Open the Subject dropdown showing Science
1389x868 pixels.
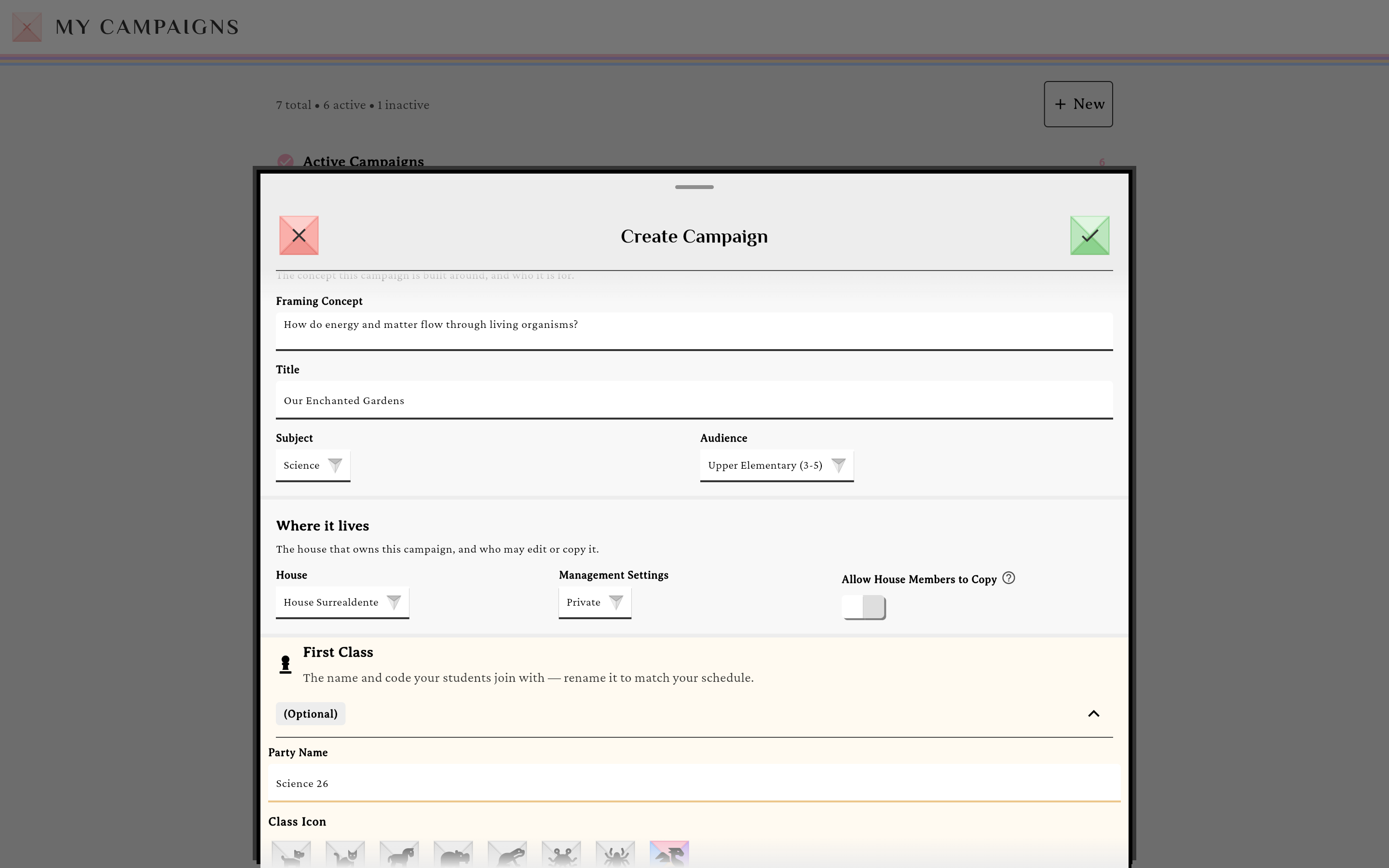(x=313, y=465)
